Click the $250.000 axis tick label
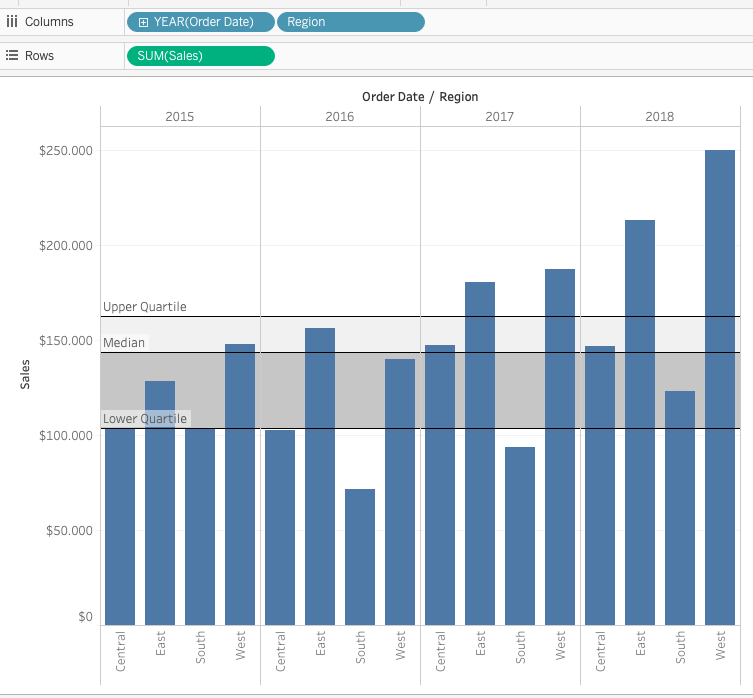The height and width of the screenshot is (698, 753). pyautogui.click(x=66, y=151)
